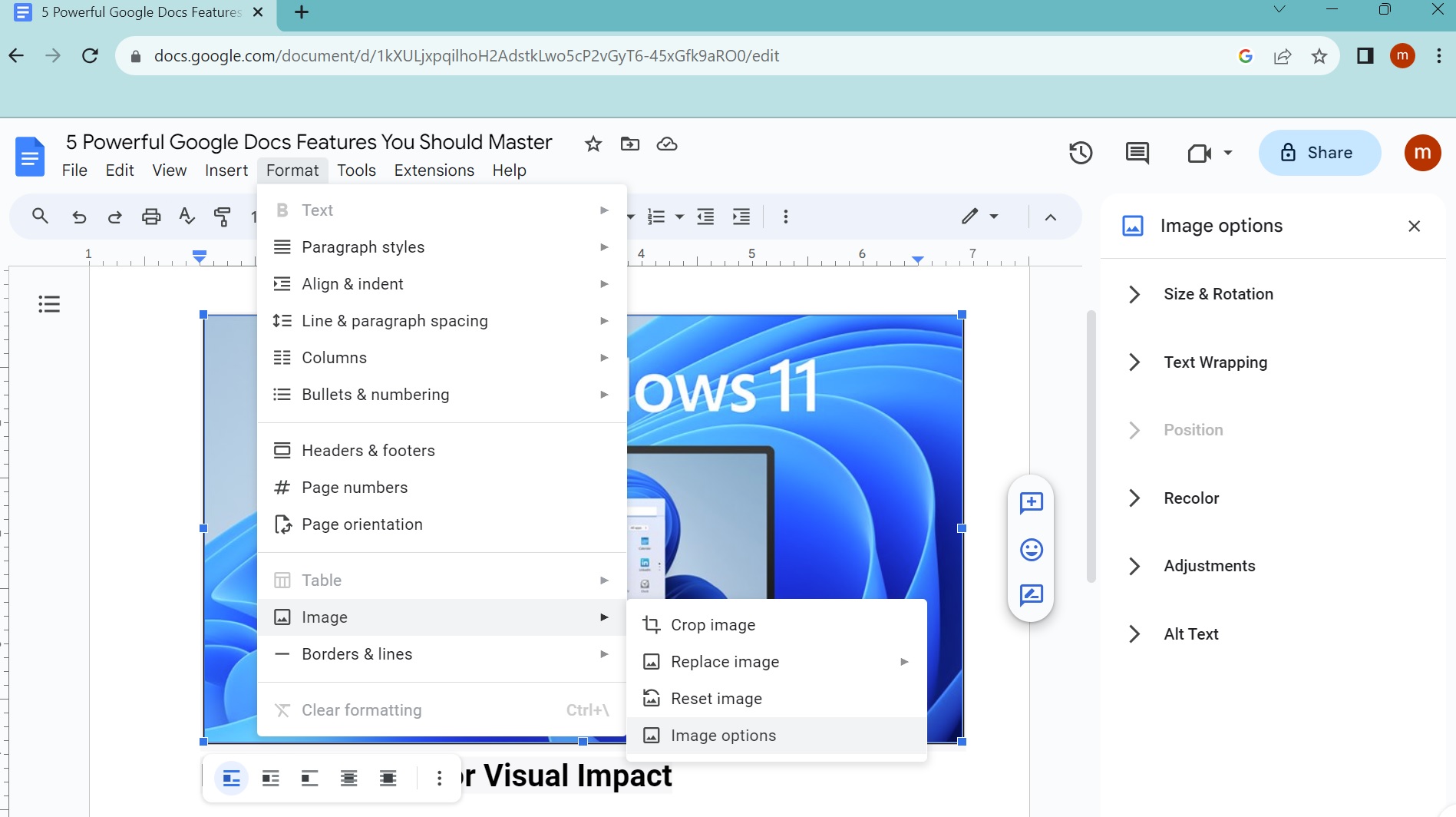
Task: Click the Add comment floating icon
Action: pyautogui.click(x=1031, y=503)
